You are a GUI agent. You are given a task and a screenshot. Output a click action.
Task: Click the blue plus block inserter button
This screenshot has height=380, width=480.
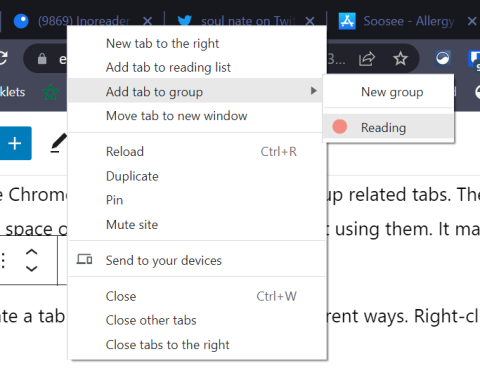coord(15,143)
